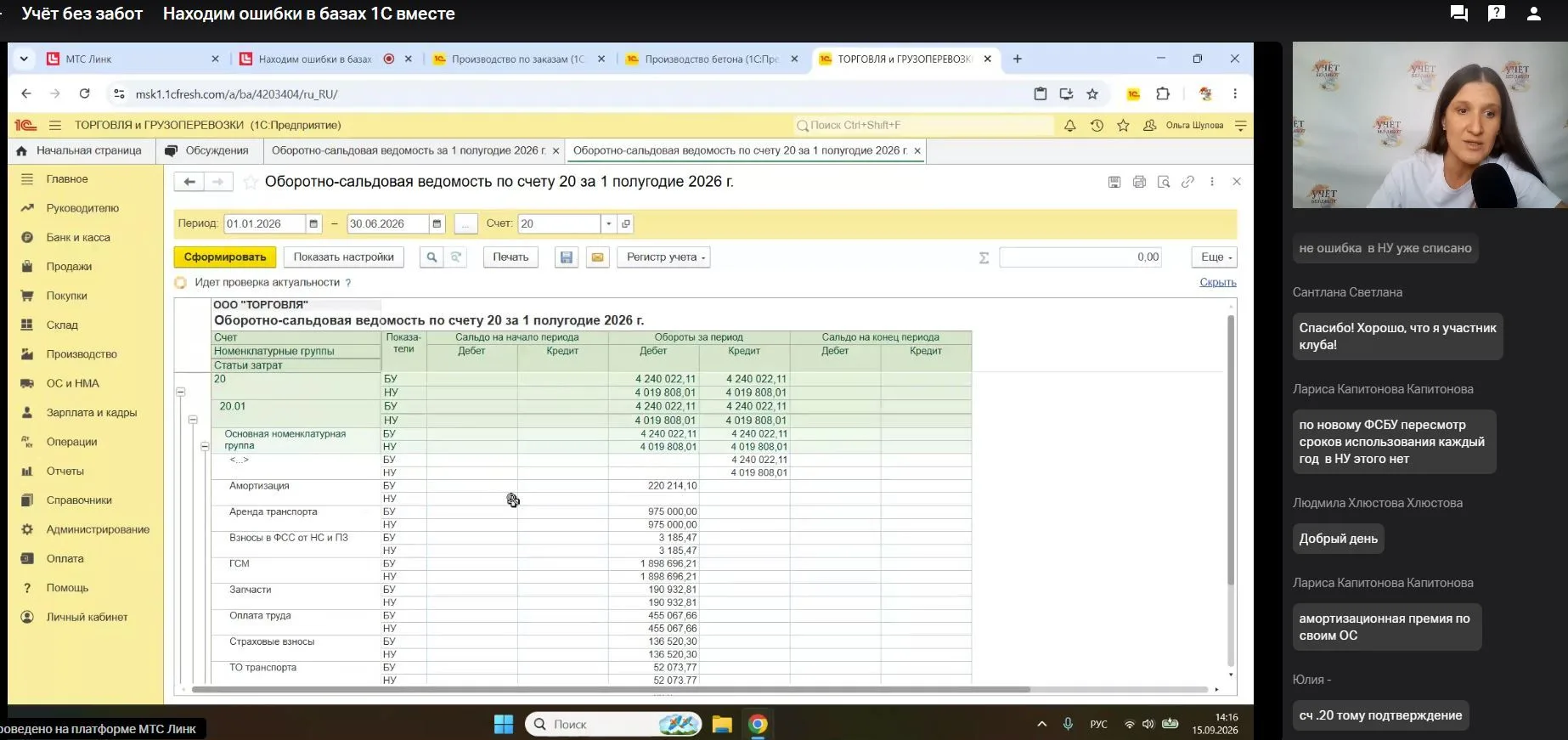Image resolution: width=1568 pixels, height=740 pixels.
Task: Click the report's vertical scrollbar
Action: point(1231,450)
